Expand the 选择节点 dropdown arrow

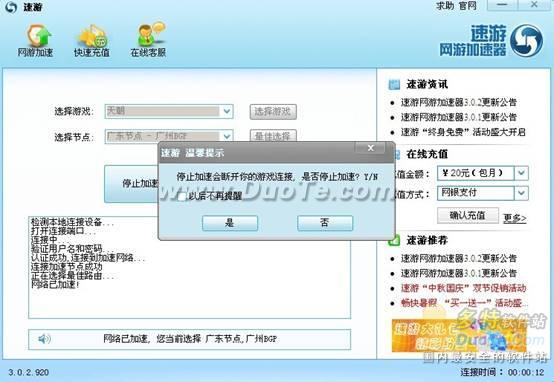click(x=227, y=136)
